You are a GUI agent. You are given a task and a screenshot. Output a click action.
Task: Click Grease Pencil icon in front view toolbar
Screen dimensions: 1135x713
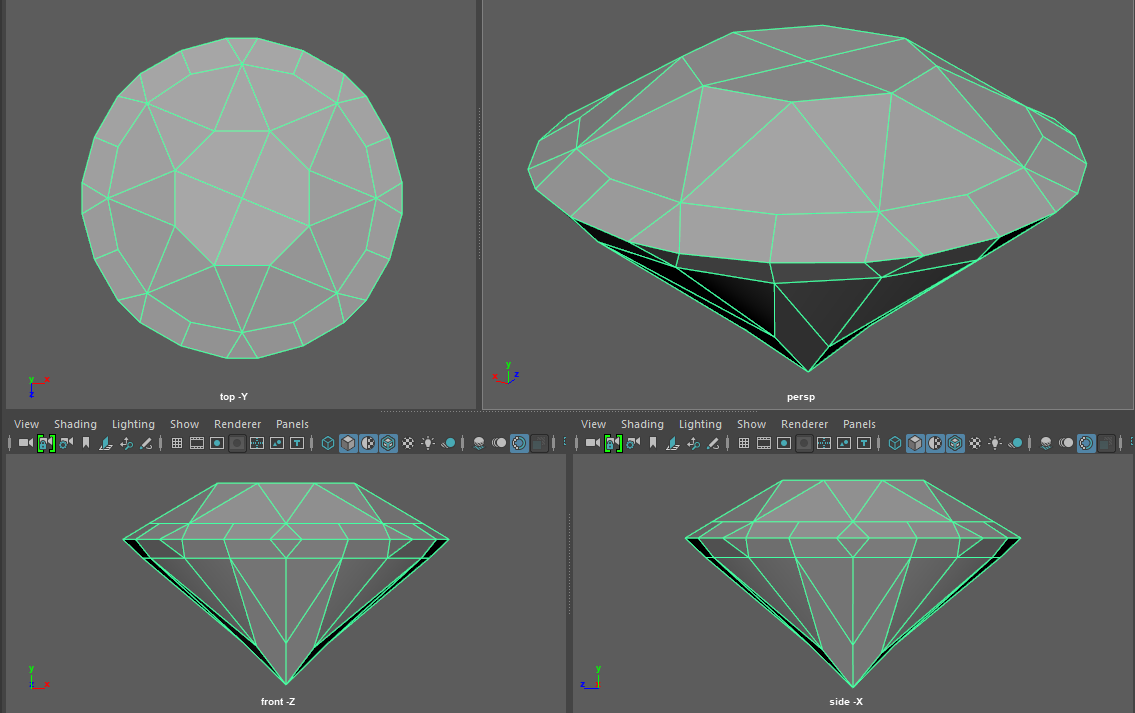(x=146, y=443)
